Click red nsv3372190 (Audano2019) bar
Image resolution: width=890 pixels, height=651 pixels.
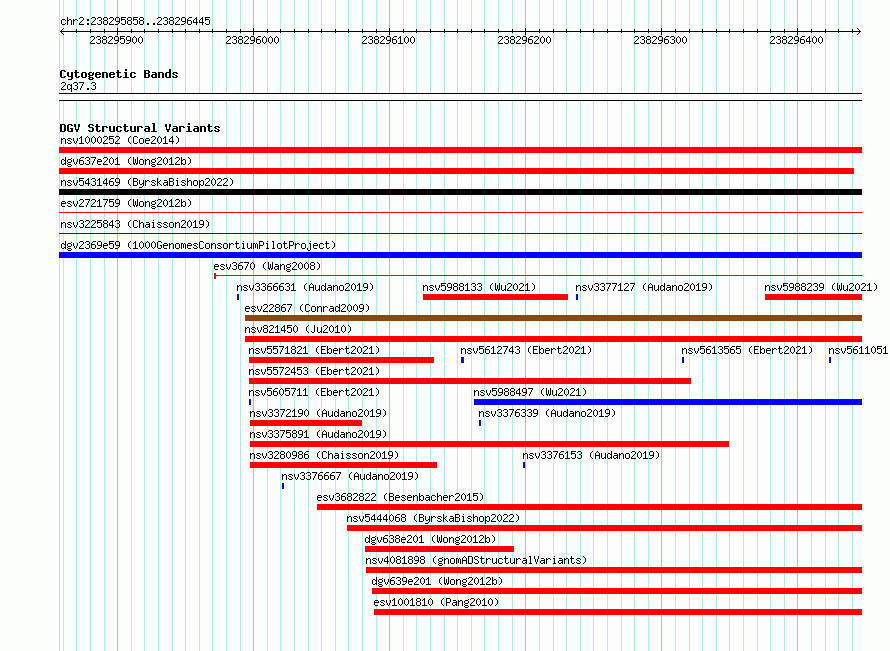coord(306,423)
